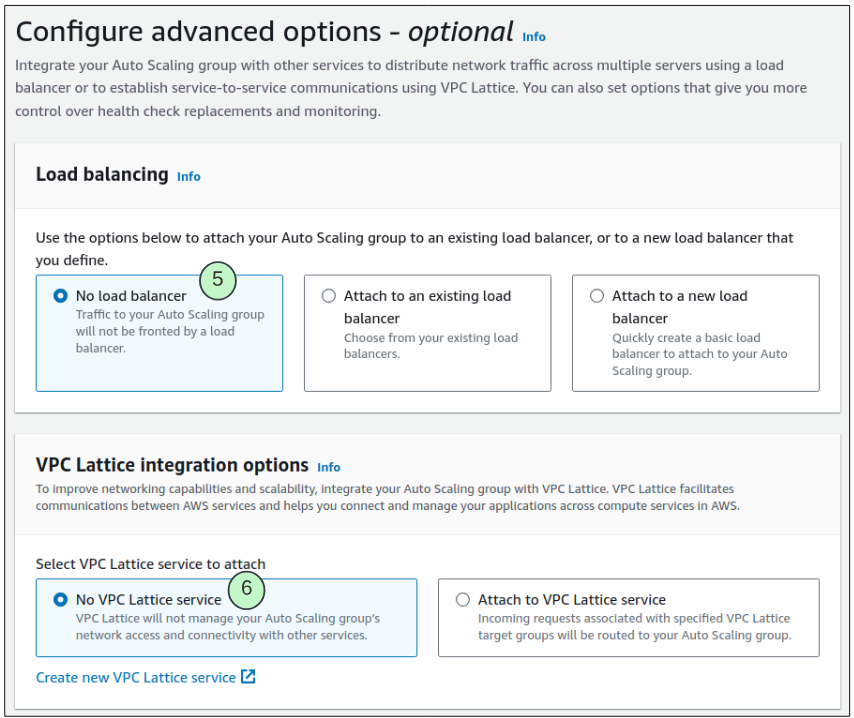Click the green step 6 callout marker

tap(246, 589)
